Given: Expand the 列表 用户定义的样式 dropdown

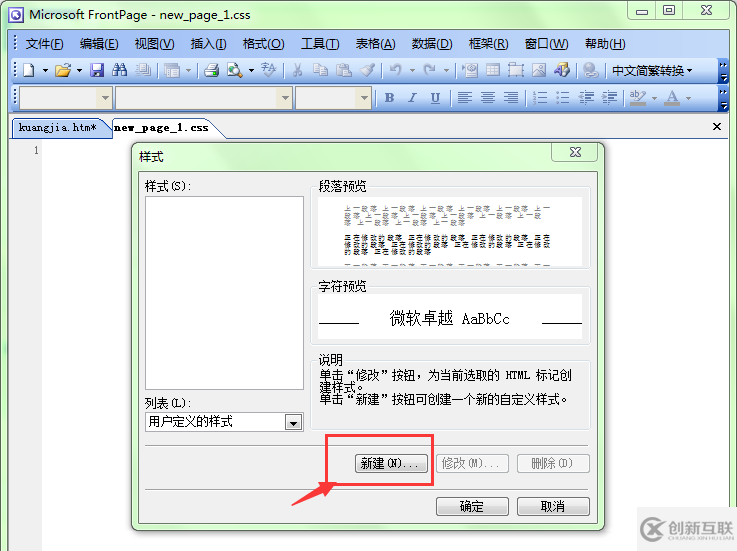Looking at the screenshot, I should point(293,422).
